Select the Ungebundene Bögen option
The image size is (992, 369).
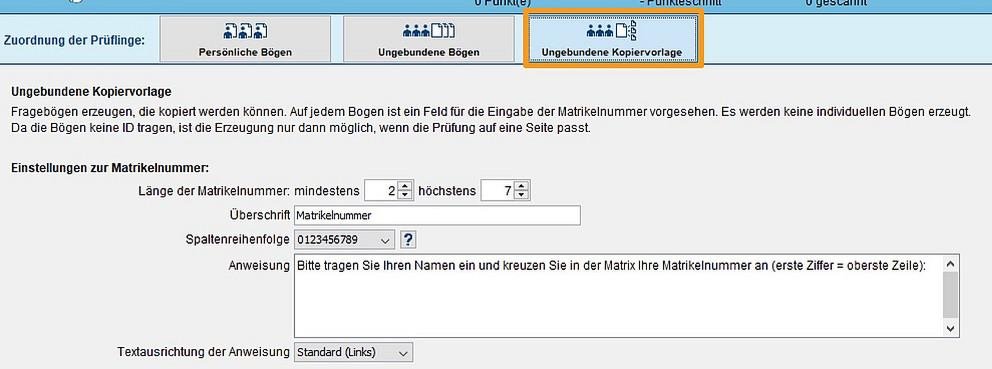coord(428,39)
